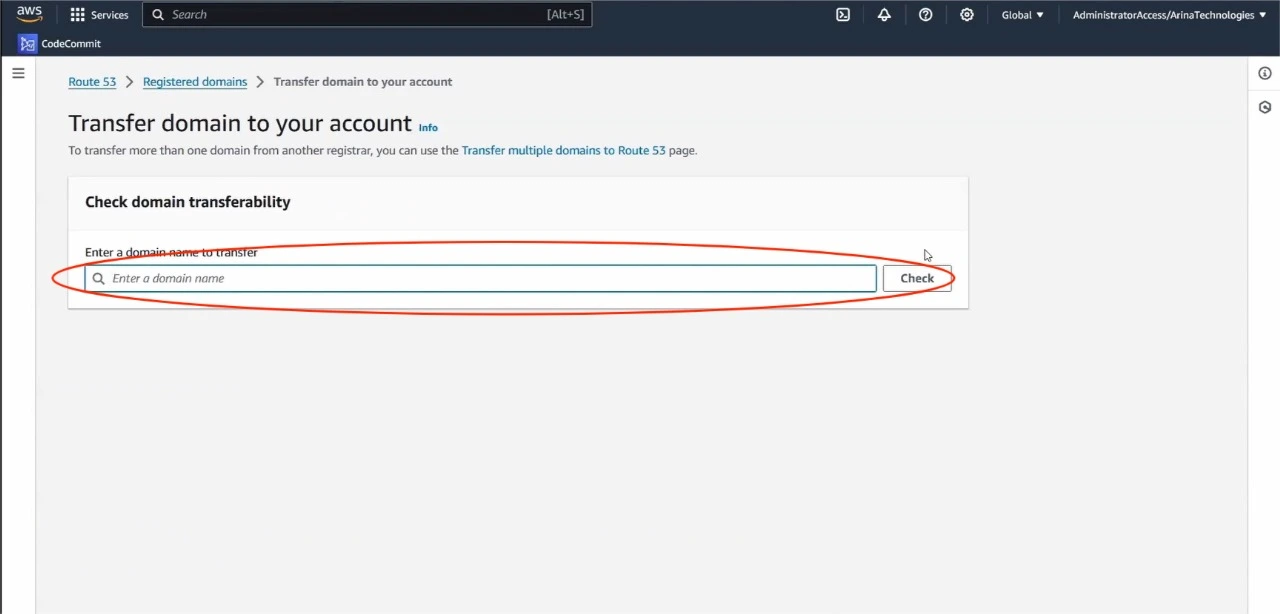Image resolution: width=1280 pixels, height=614 pixels.
Task: Expand the Global region dropdown
Action: click(x=1022, y=15)
